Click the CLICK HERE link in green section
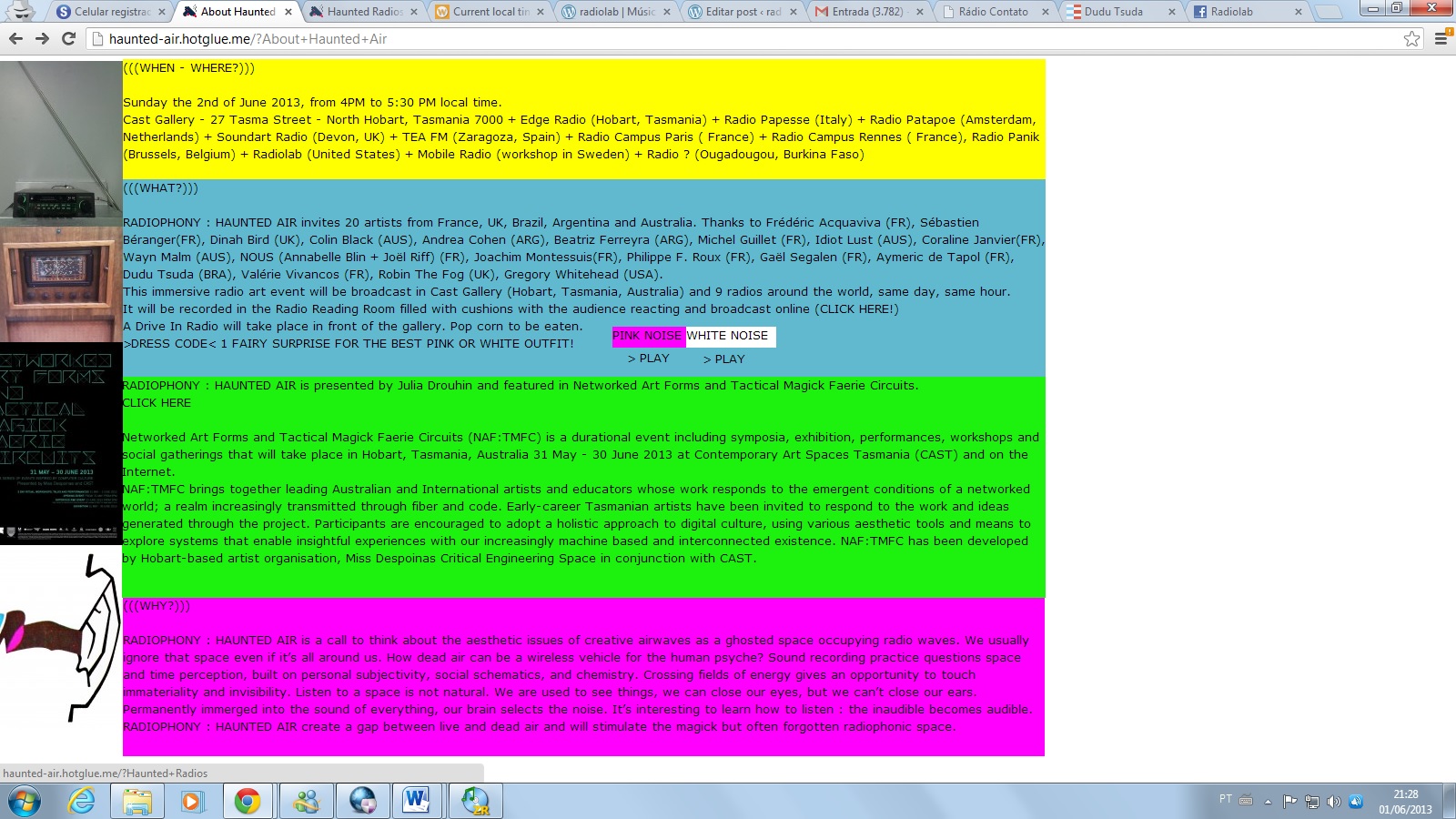This screenshot has width=1456, height=819. click(157, 402)
